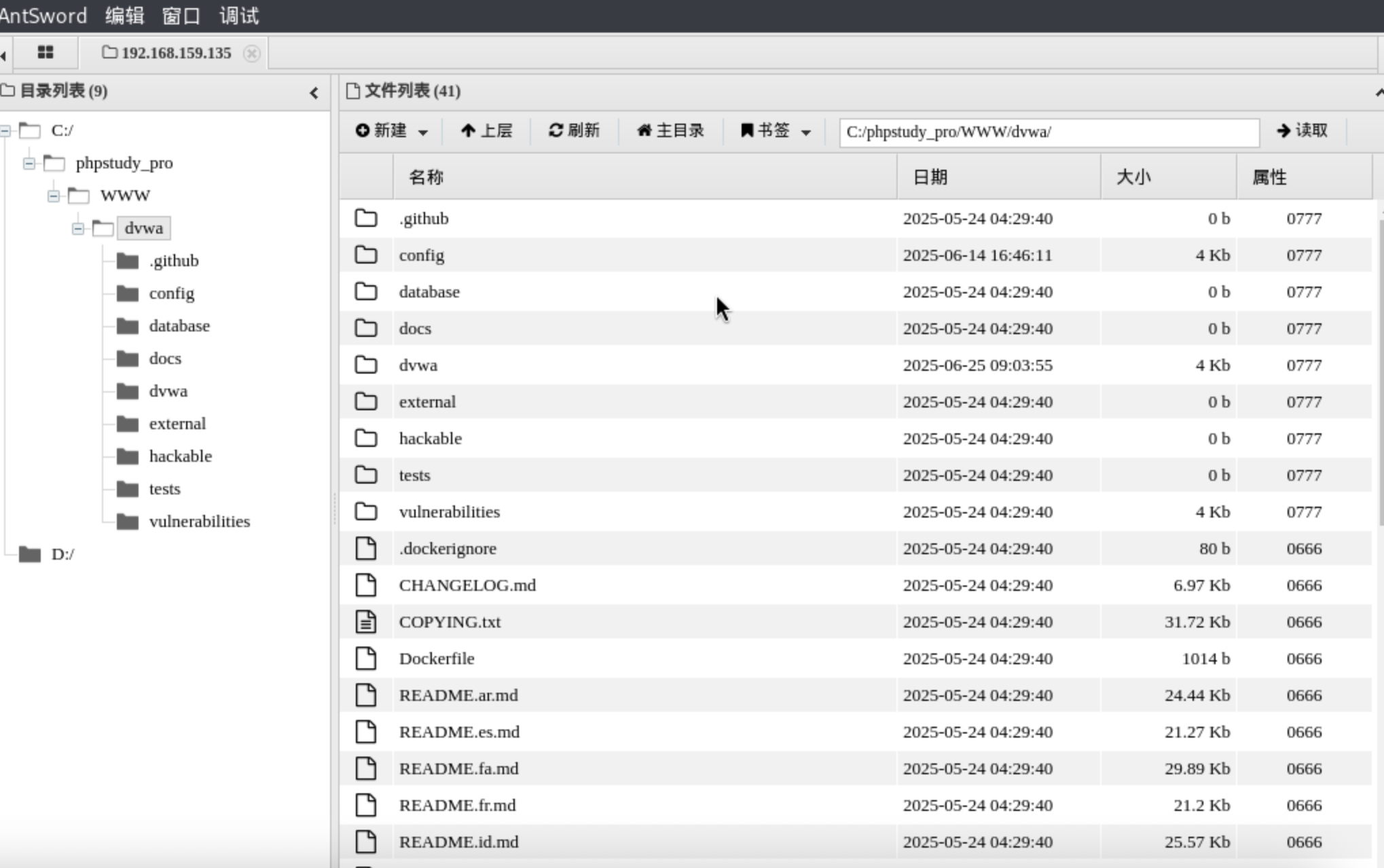1384x868 pixels.
Task: Click .github folder icon in file list
Action: tap(366, 218)
